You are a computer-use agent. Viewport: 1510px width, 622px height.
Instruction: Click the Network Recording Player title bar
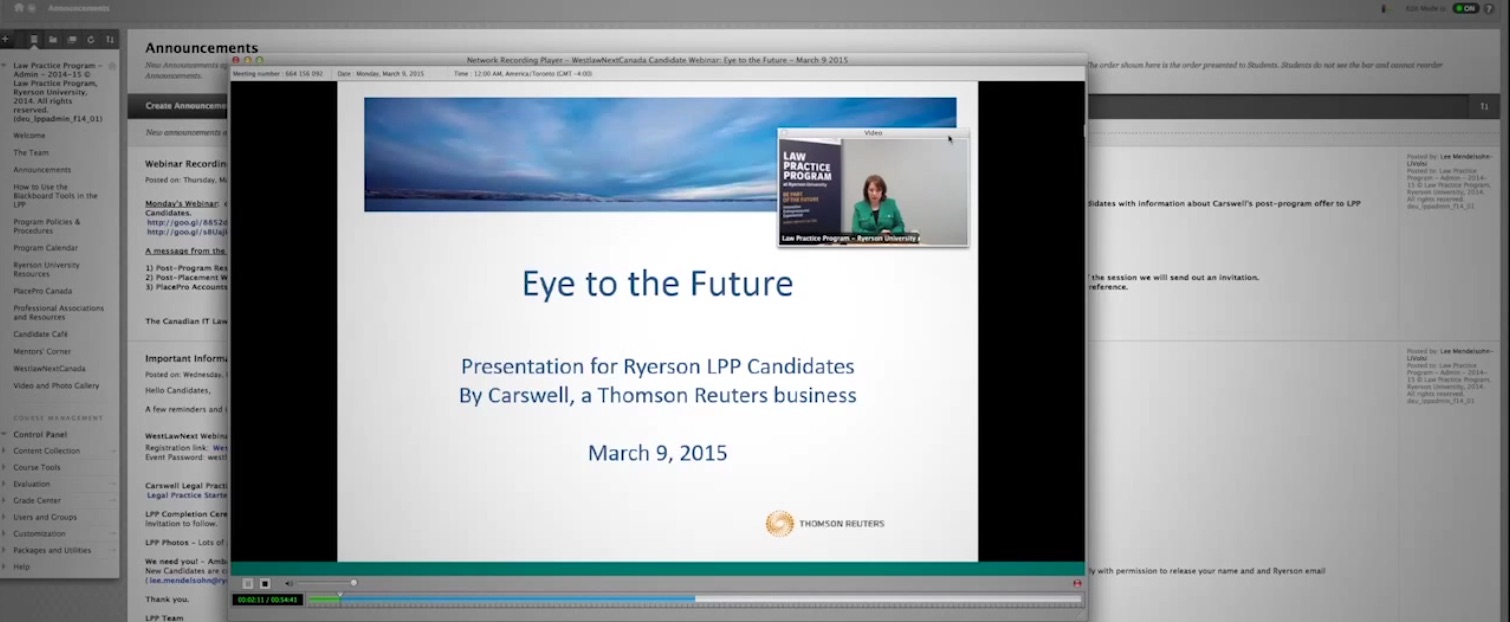pyautogui.click(x=657, y=60)
